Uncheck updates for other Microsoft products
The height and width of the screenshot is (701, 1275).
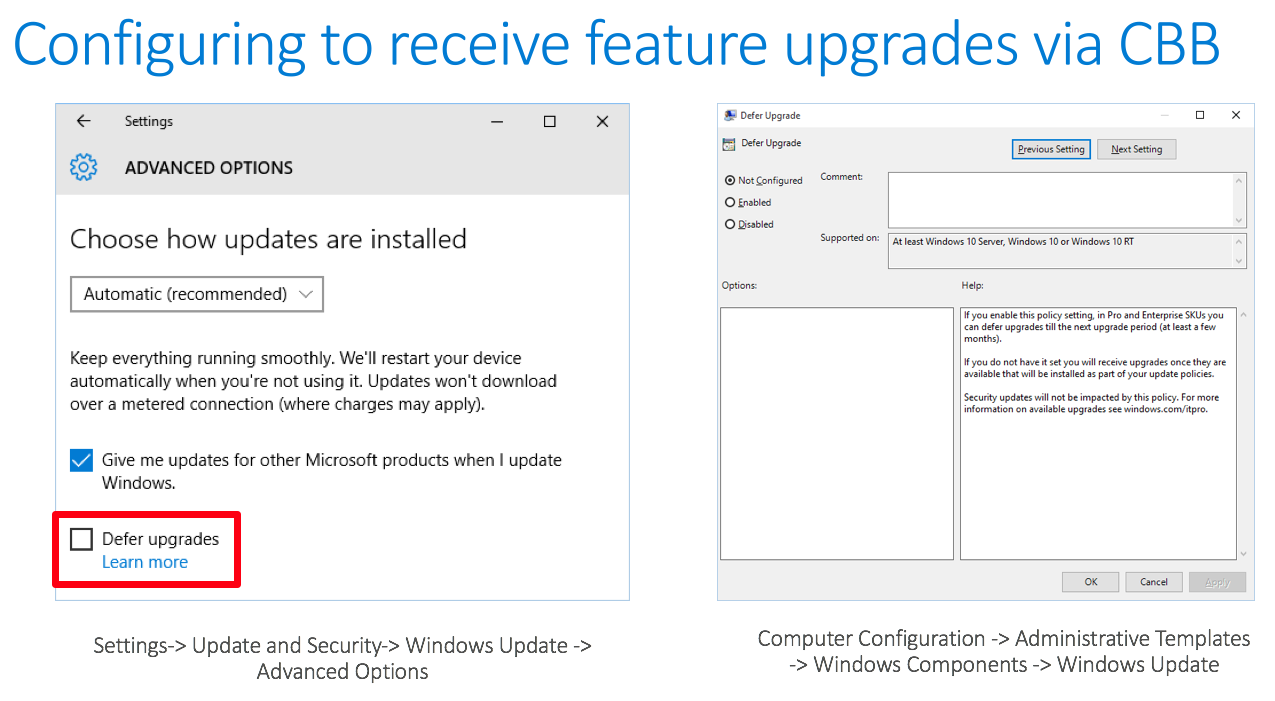click(82, 461)
